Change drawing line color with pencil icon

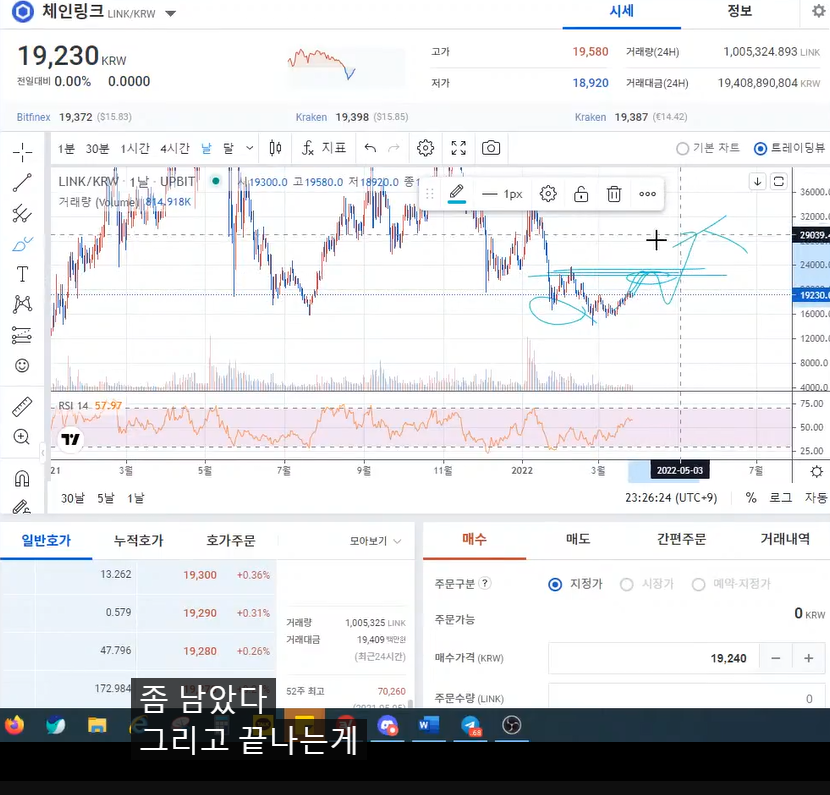tap(457, 194)
